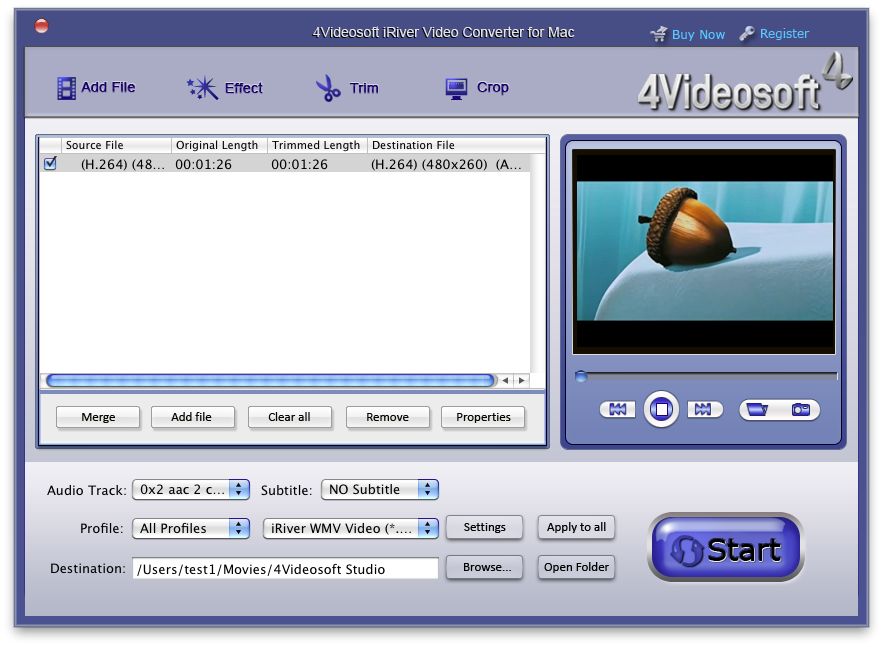Click the Source File column header

tap(116, 145)
